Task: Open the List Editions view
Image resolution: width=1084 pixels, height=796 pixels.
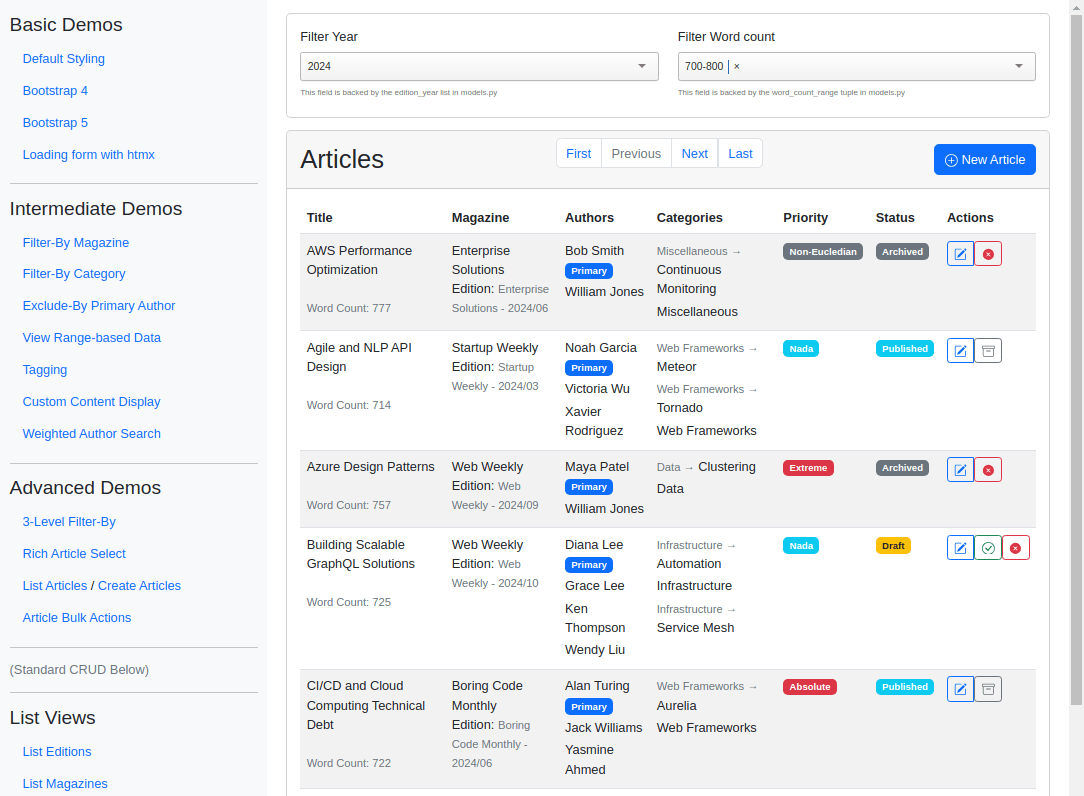Action: 56,751
